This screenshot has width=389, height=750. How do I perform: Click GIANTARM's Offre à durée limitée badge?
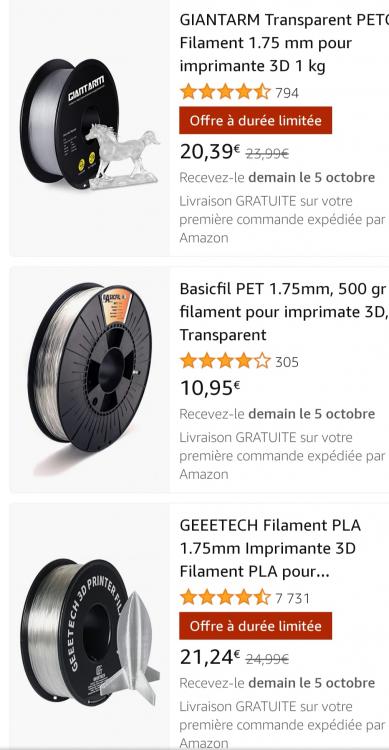(256, 121)
